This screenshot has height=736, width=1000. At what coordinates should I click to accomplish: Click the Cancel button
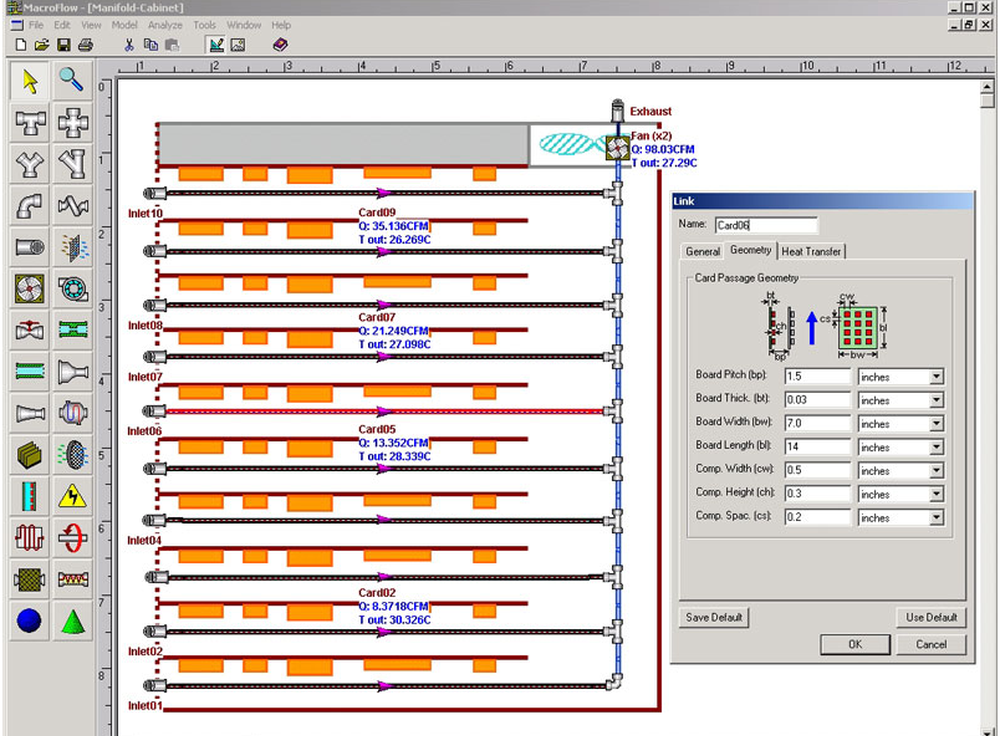tap(931, 644)
